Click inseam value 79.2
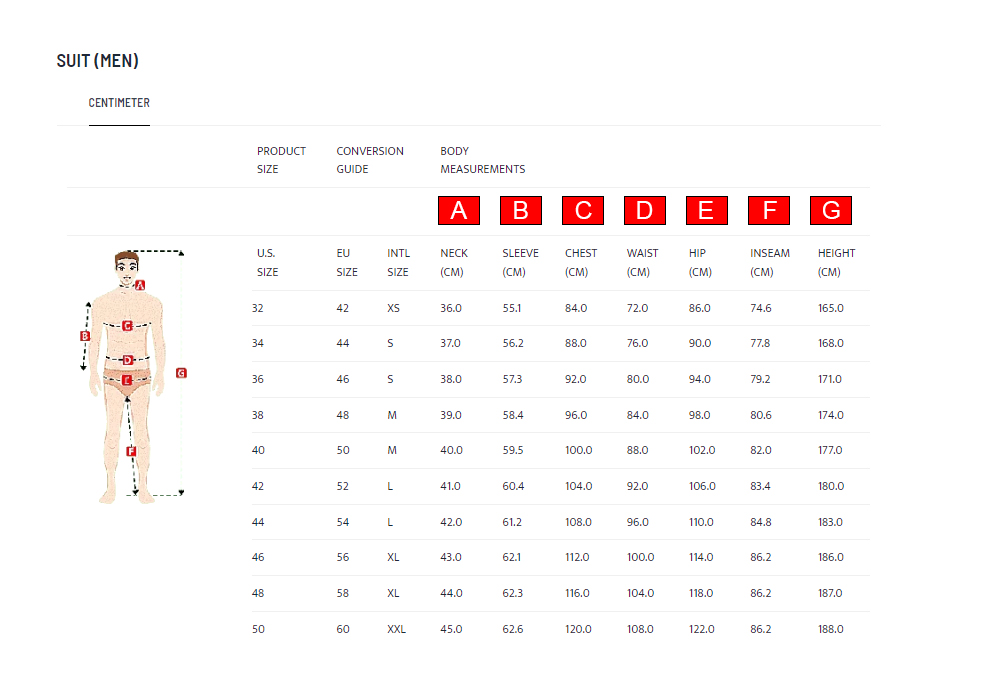Image resolution: width=1000 pixels, height=700 pixels. 760,379
